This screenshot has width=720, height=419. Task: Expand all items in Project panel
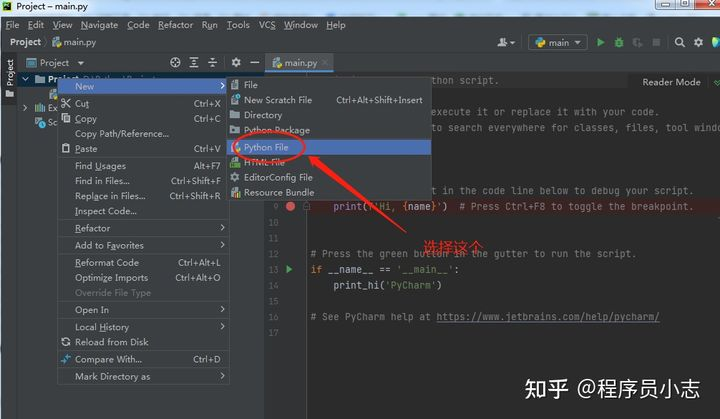click(194, 62)
